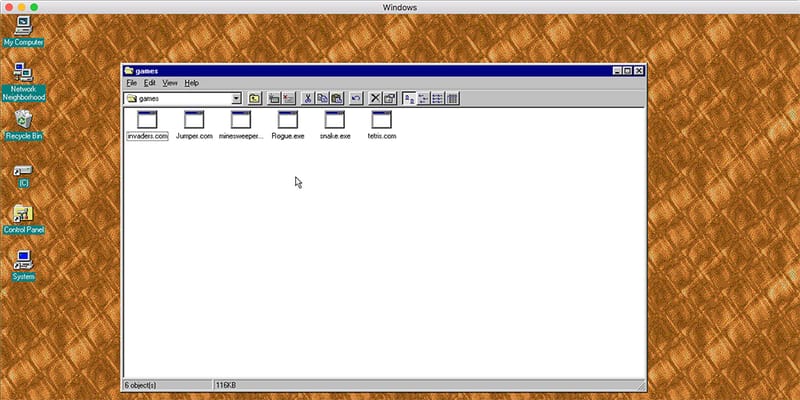
Task: Open the Edit menu
Action: pos(149,83)
